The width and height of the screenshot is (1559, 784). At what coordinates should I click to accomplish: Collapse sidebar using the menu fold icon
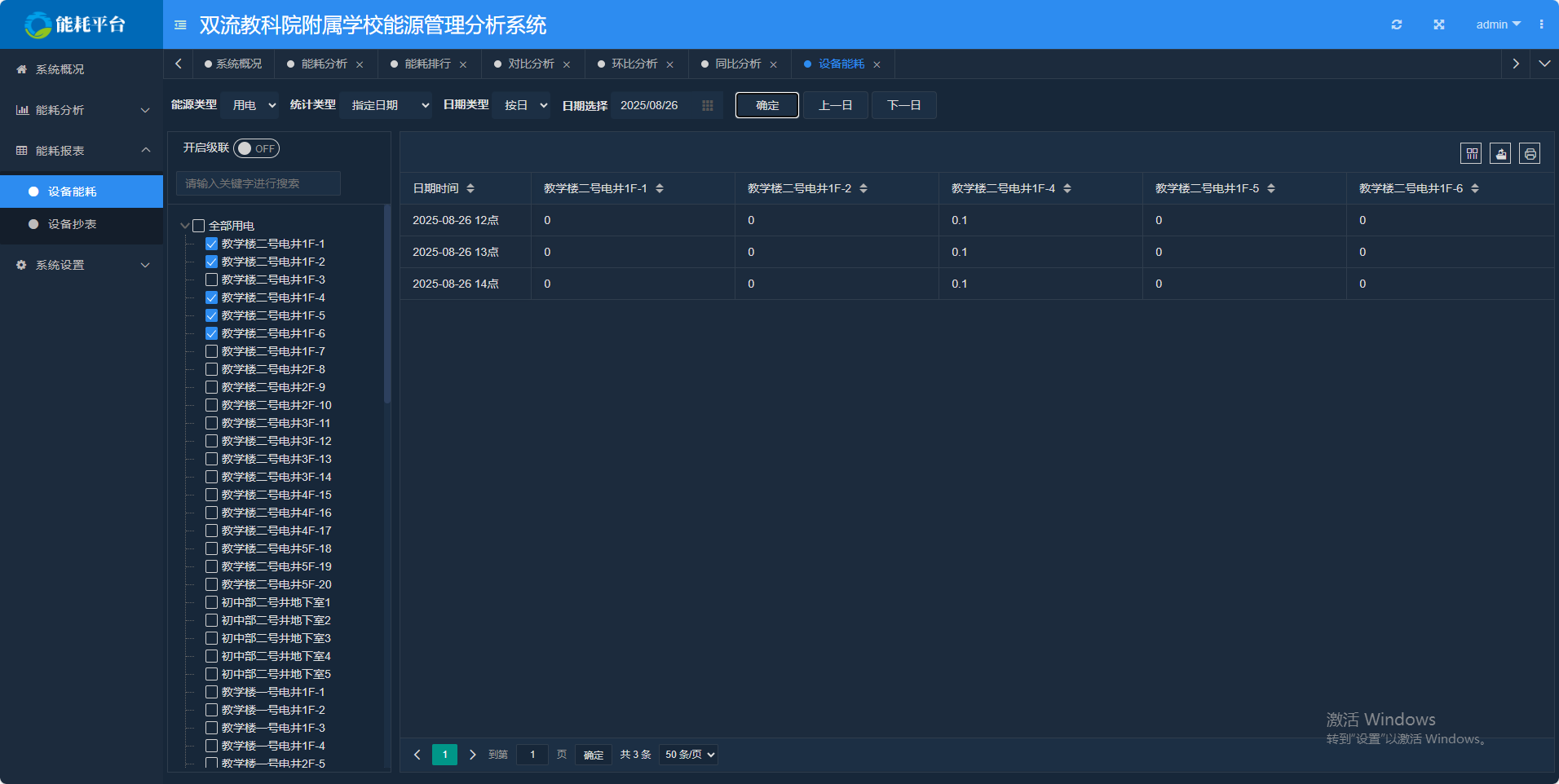click(x=180, y=25)
